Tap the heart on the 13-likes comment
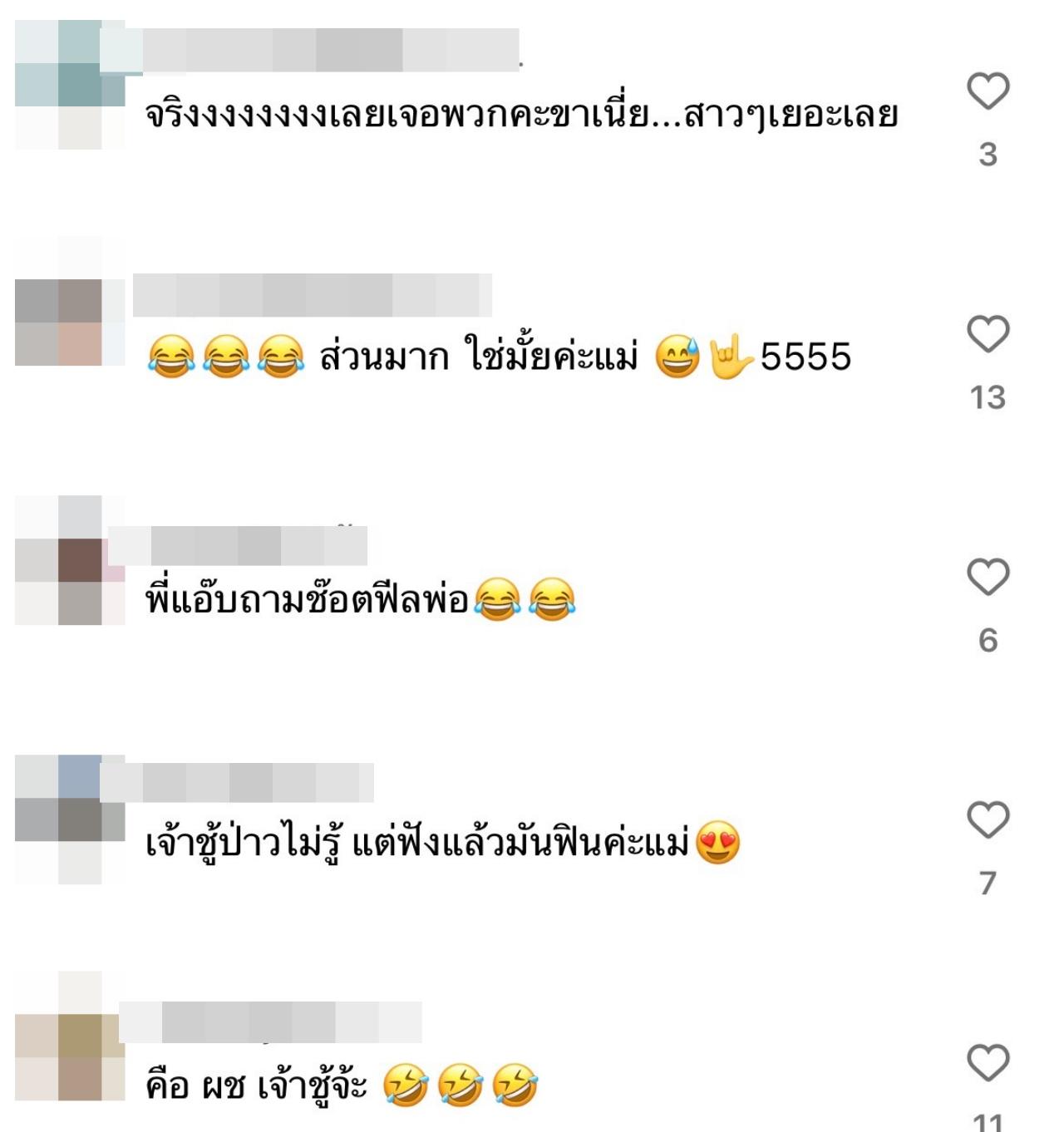 point(988,333)
